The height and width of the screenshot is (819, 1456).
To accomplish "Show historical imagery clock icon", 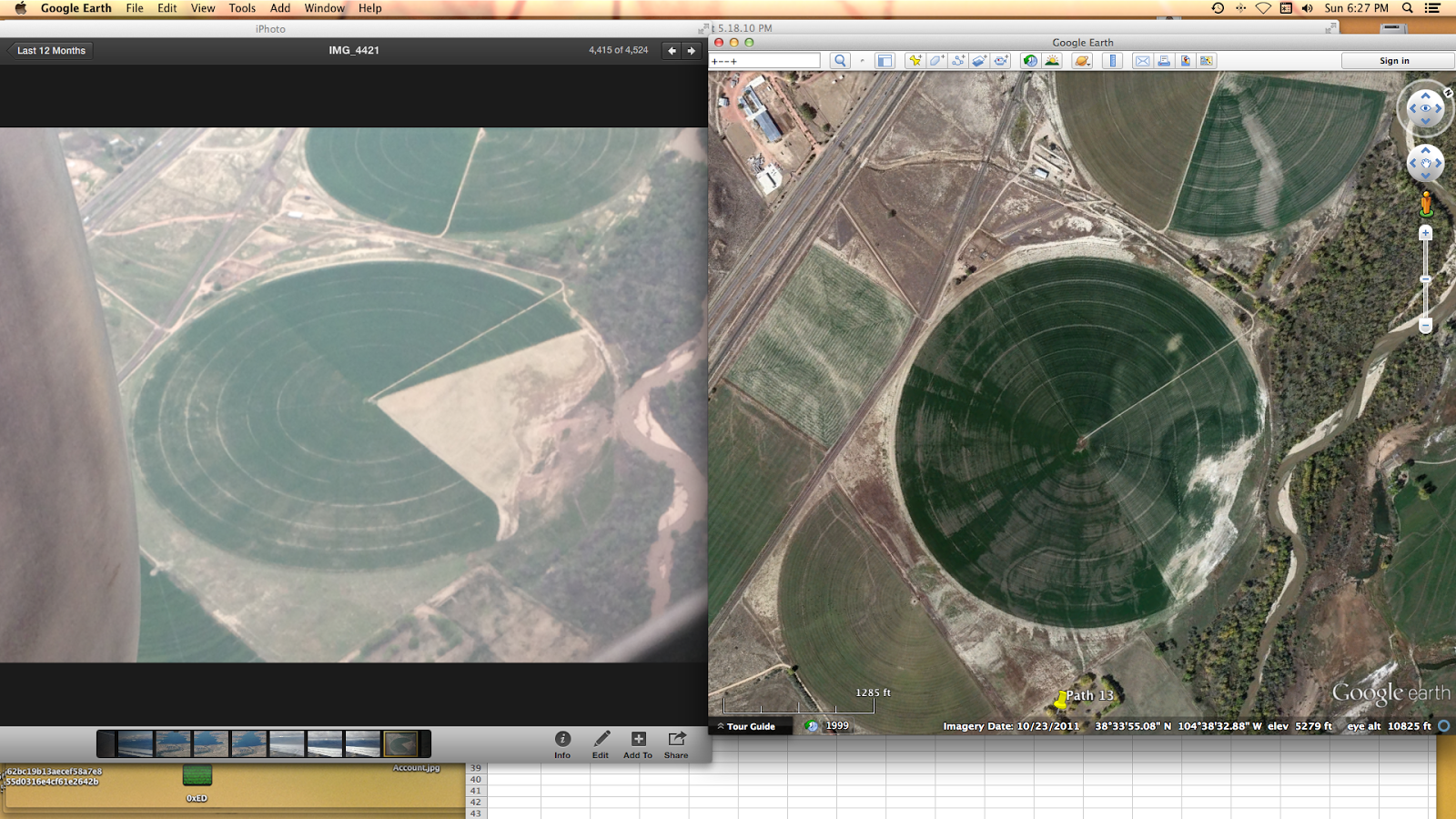I will [x=1030, y=61].
